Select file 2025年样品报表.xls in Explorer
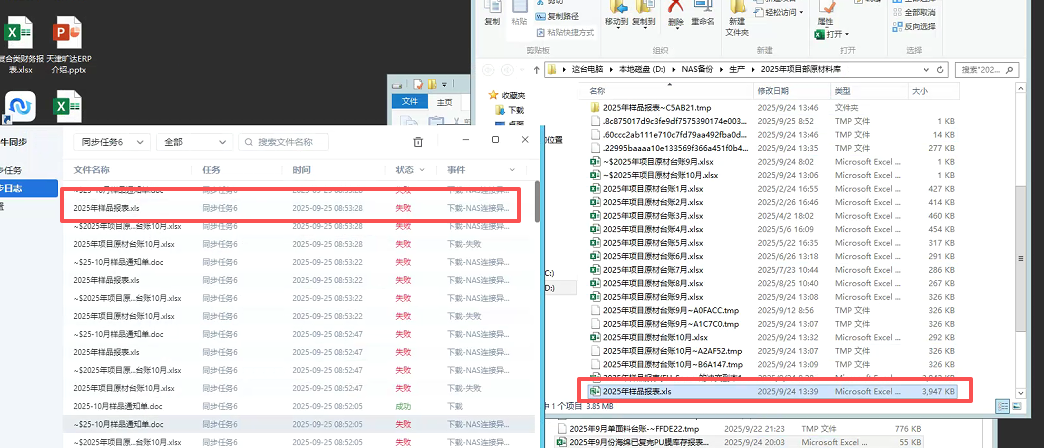Image resolution: width=1044 pixels, height=448 pixels. [772, 391]
